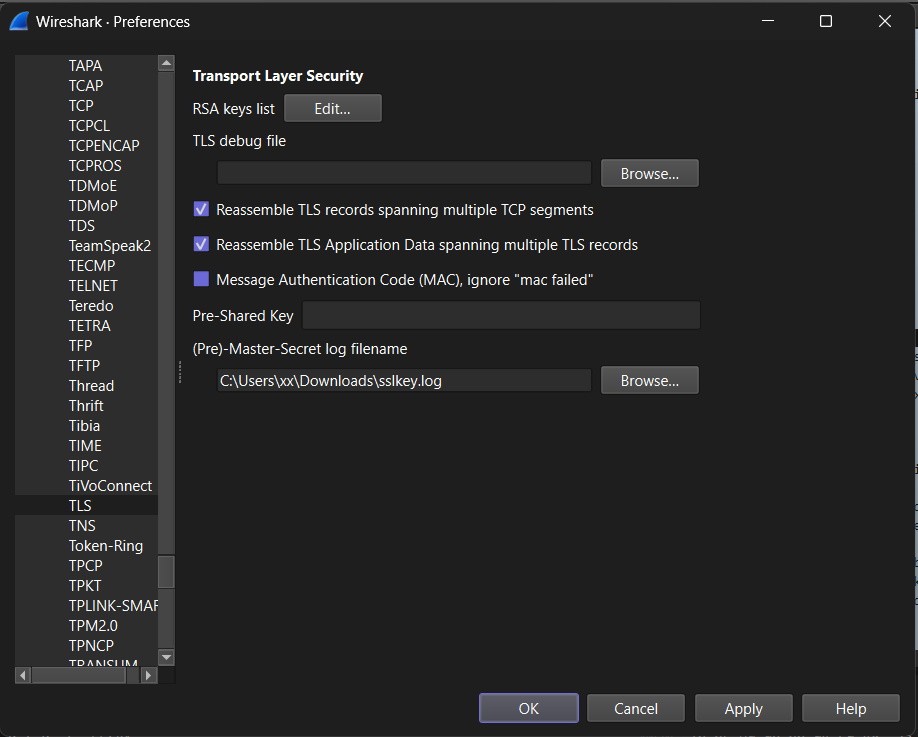This screenshot has height=737, width=918.
Task: Select TCPCL in the list
Action: click(x=89, y=125)
